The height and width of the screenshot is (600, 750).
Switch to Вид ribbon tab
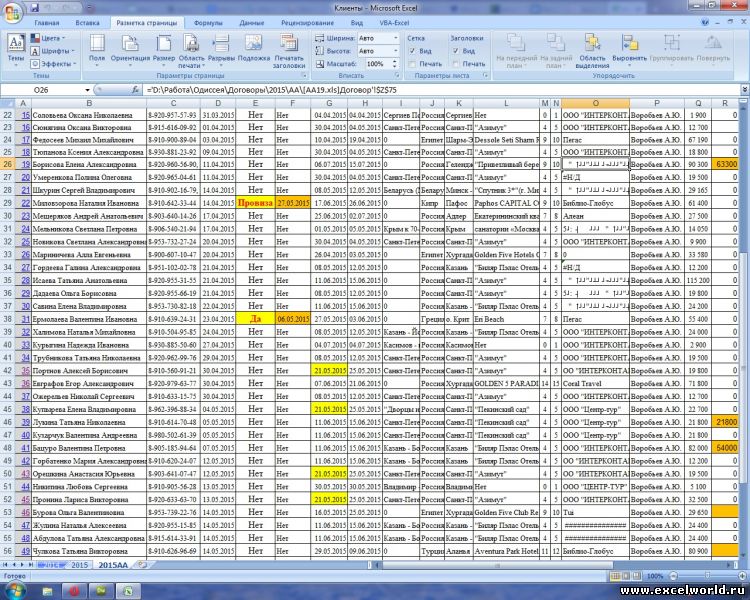point(357,22)
